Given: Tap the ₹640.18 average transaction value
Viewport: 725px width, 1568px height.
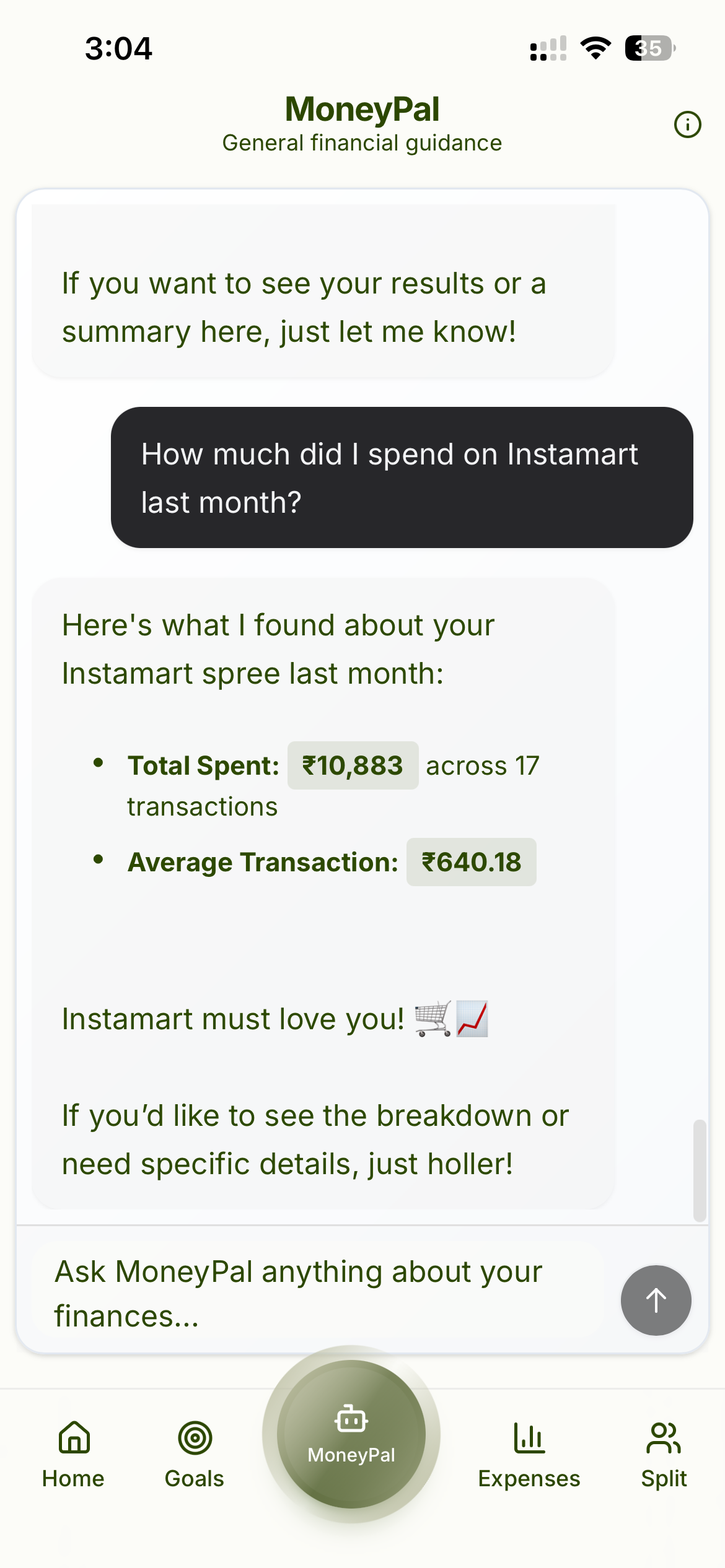Looking at the screenshot, I should point(471,861).
